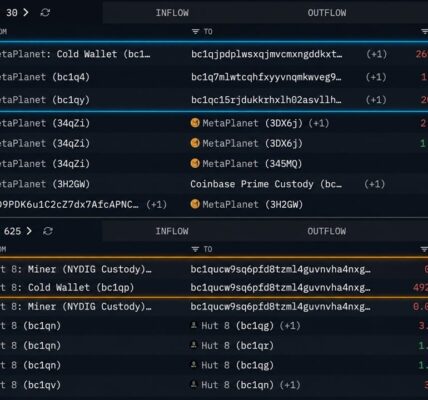428x400 pixels.
Task: Open recipient label Hut 8 (bc1qr)
Action: (238, 345)
